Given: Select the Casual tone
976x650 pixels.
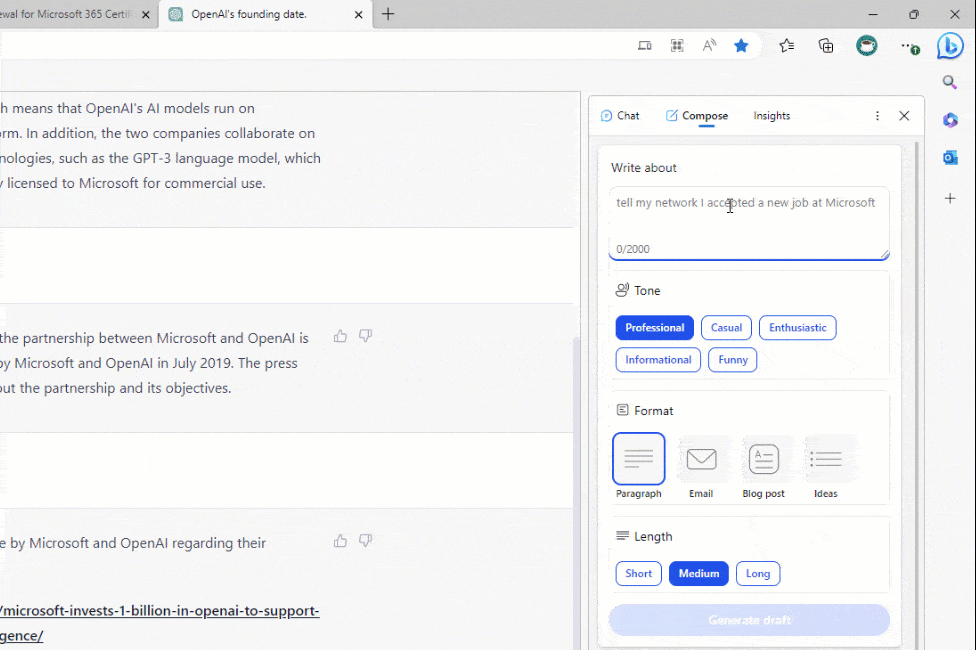Looking at the screenshot, I should pos(726,327).
